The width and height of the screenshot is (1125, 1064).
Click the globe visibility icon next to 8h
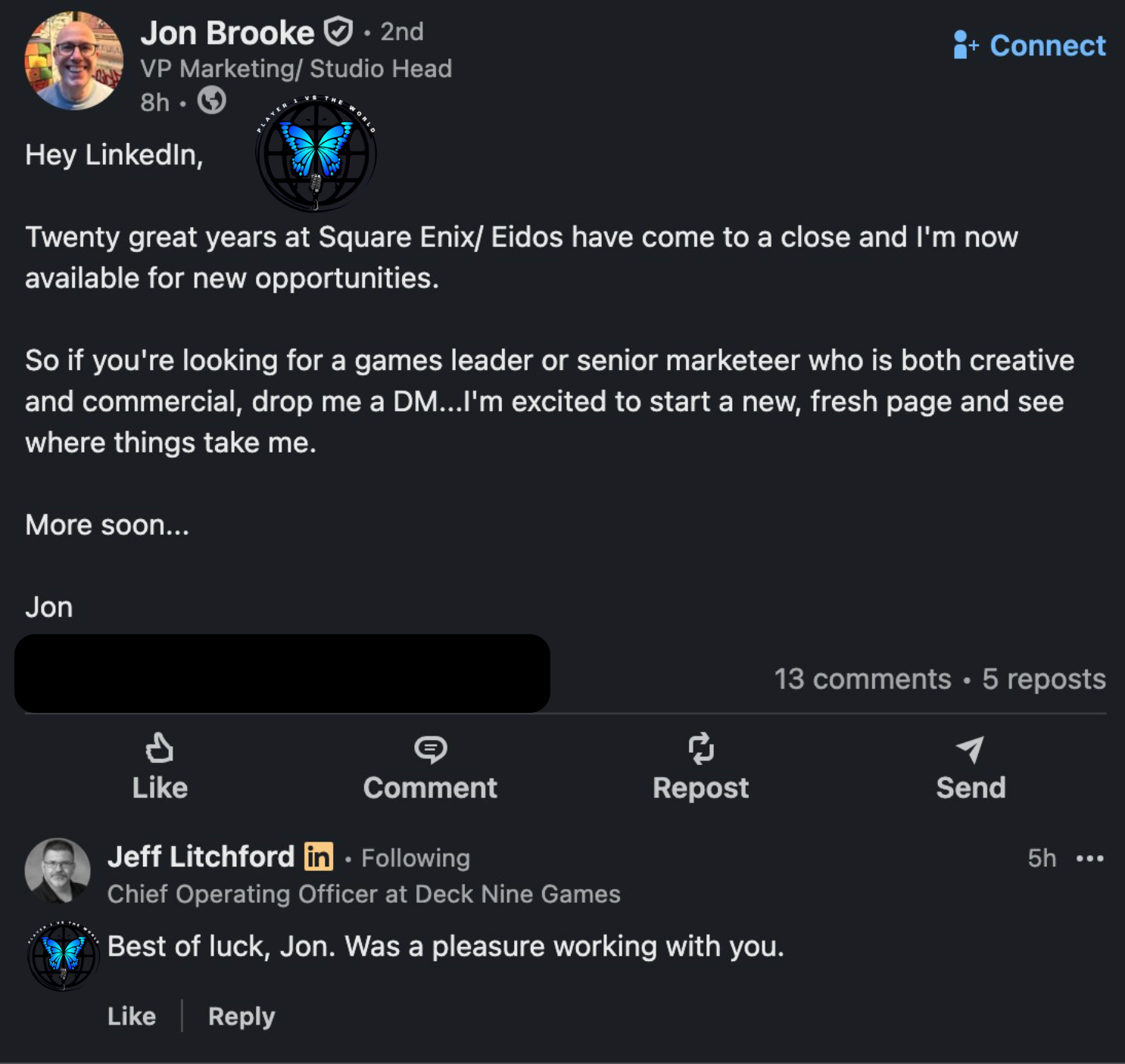(212, 100)
